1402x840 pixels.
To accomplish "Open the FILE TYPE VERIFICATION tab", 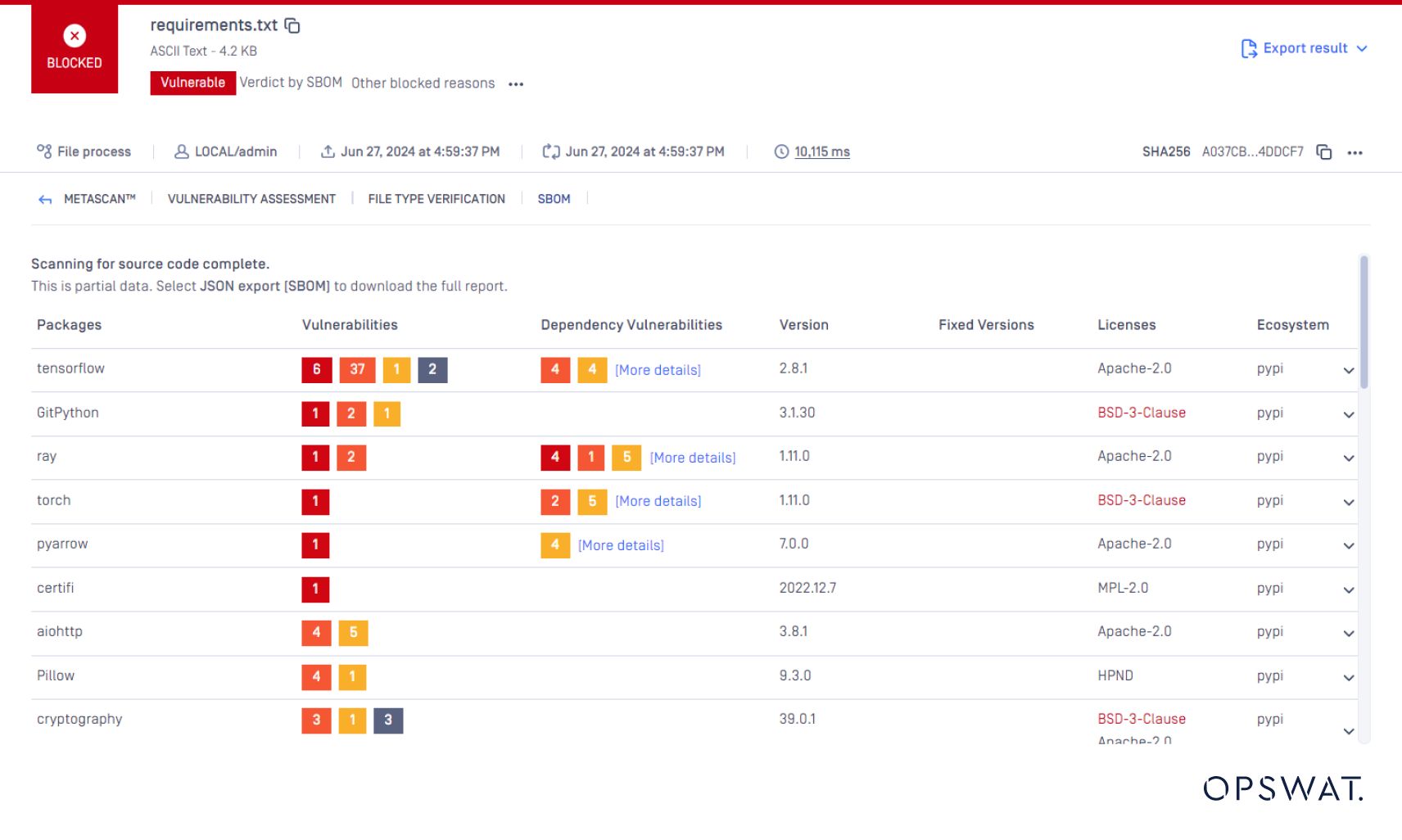I will click(436, 198).
